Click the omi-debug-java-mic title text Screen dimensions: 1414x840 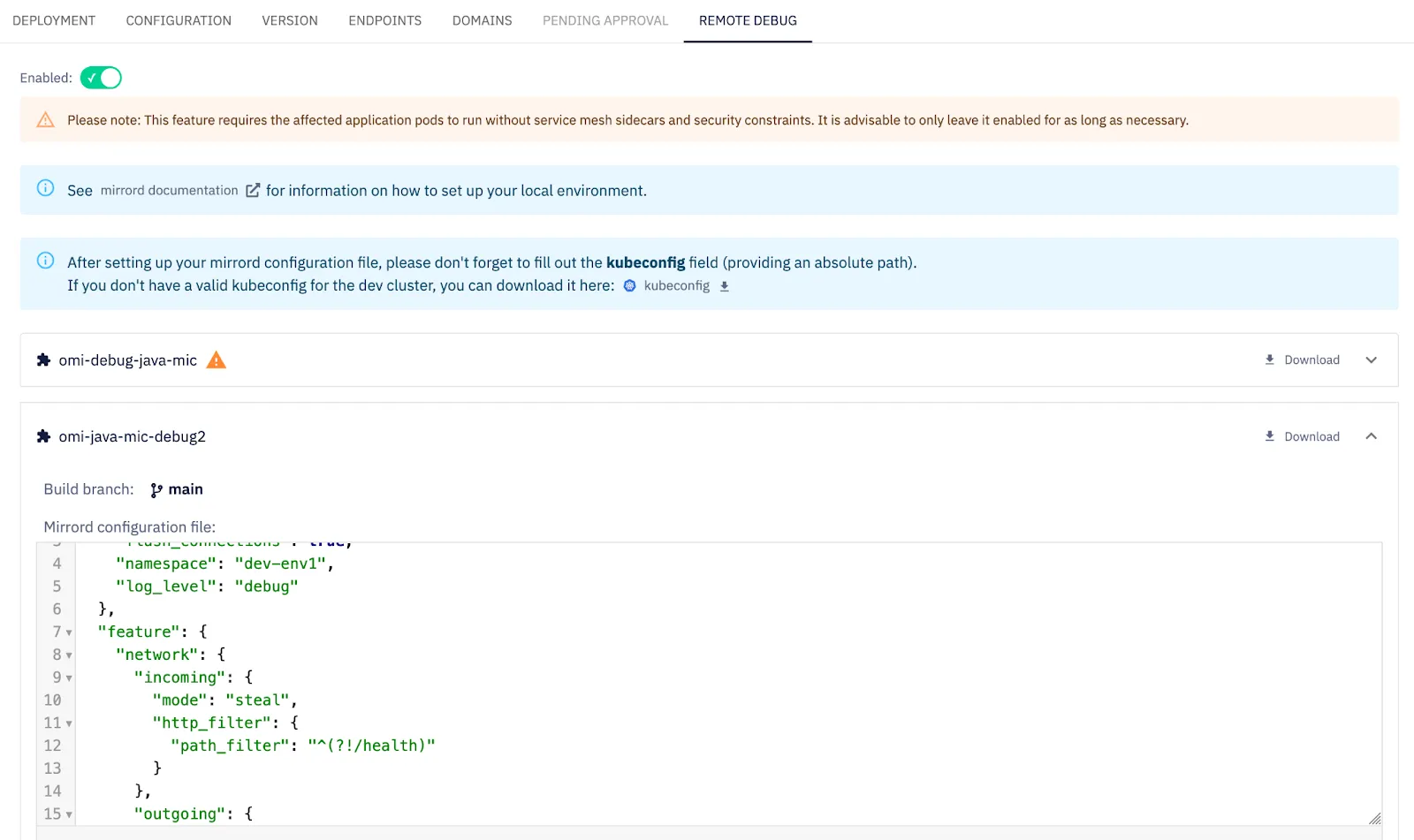pos(128,359)
